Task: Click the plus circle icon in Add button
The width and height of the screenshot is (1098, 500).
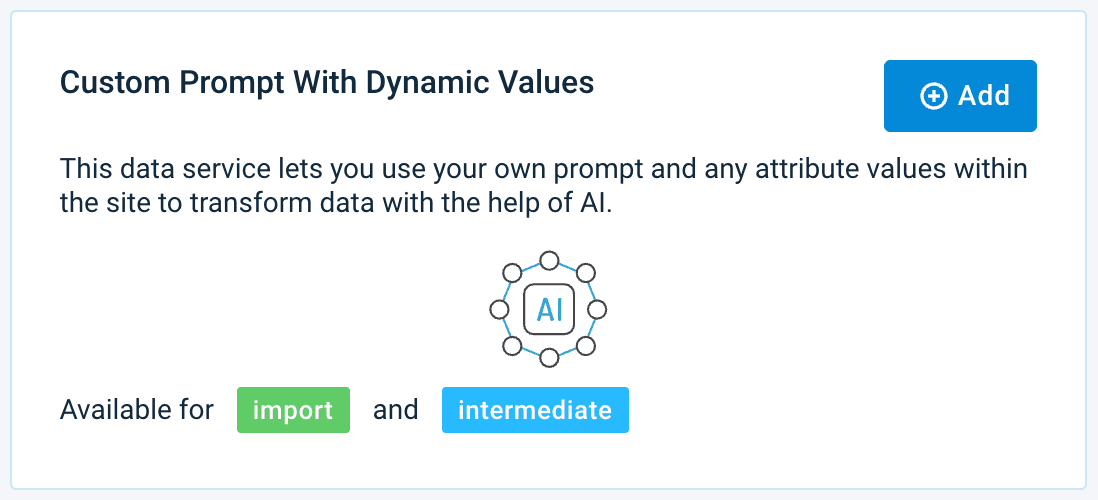Action: point(933,96)
